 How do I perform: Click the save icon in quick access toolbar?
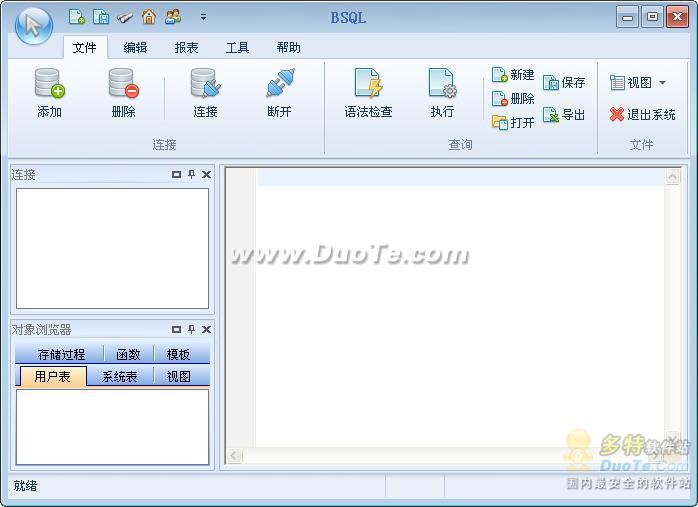tap(101, 17)
